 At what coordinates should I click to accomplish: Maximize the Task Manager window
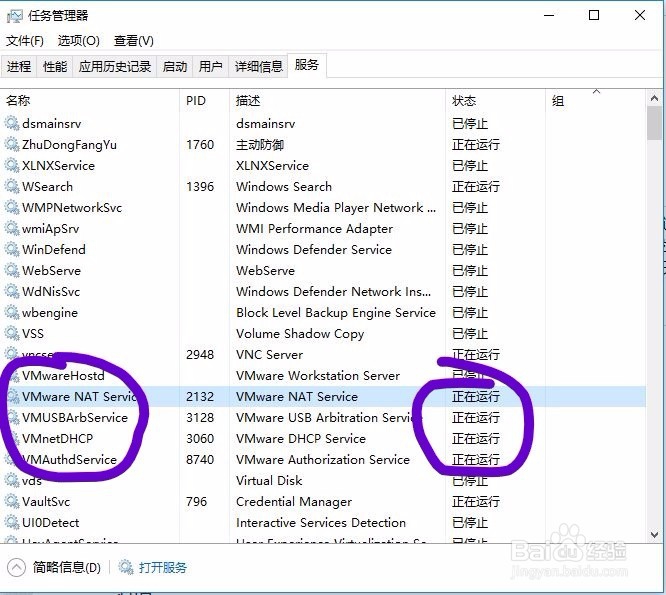(594, 15)
